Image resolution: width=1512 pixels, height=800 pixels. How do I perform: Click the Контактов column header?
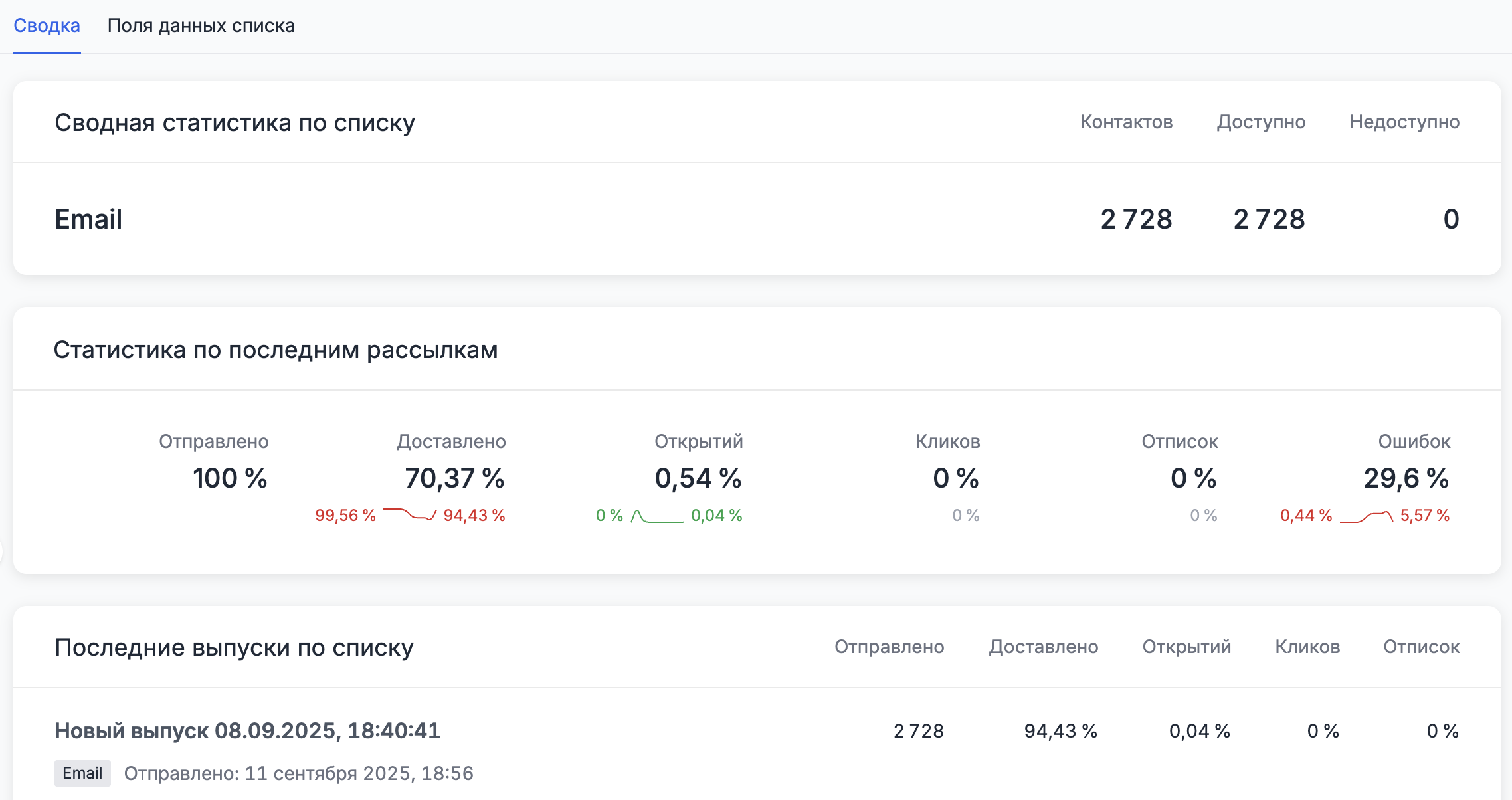(x=1126, y=122)
